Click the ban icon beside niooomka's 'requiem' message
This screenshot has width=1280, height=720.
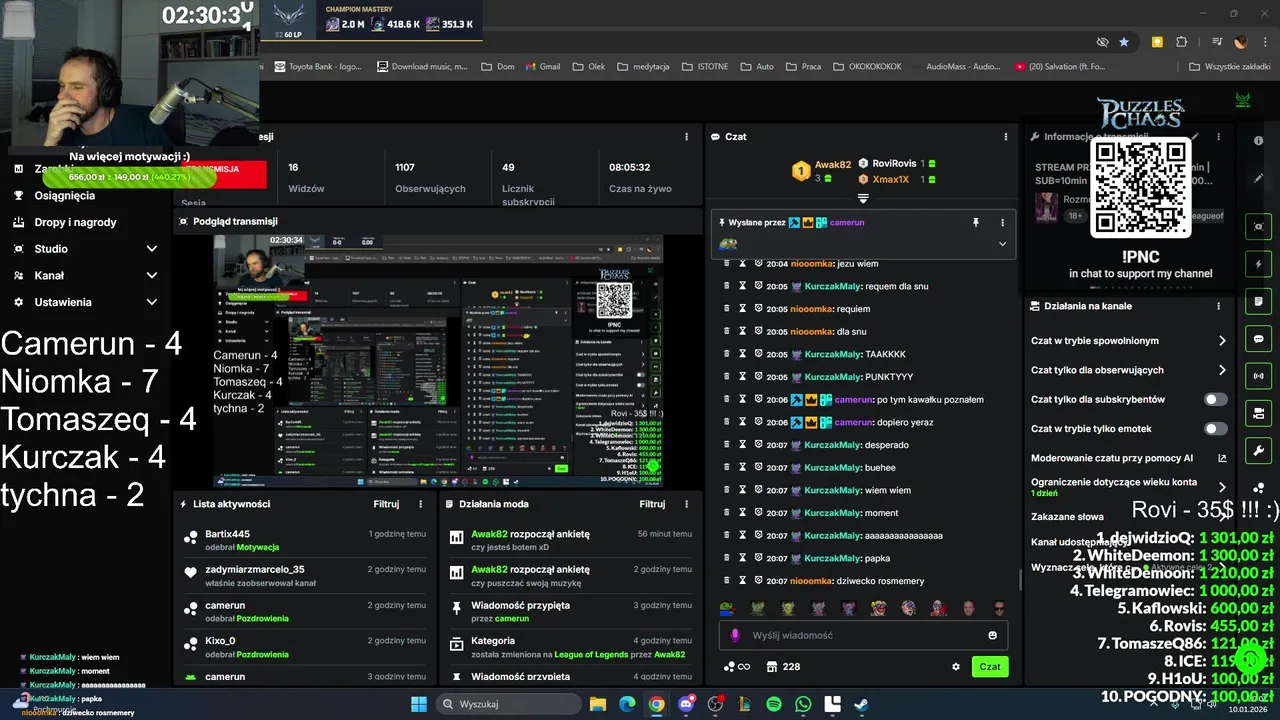tap(758, 309)
